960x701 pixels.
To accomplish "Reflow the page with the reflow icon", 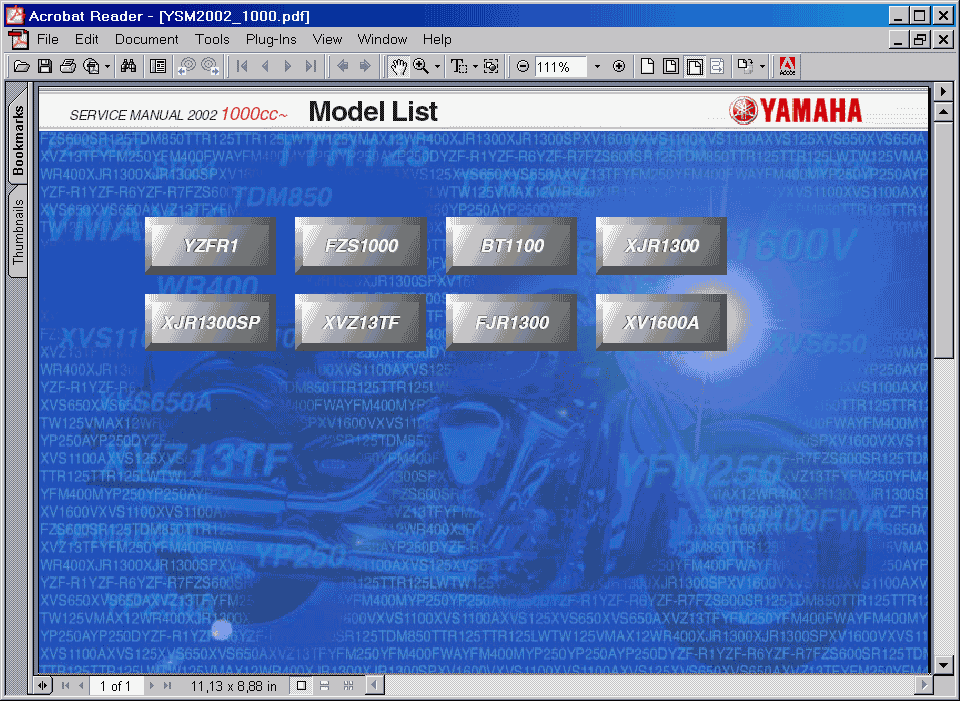I will (x=717, y=66).
